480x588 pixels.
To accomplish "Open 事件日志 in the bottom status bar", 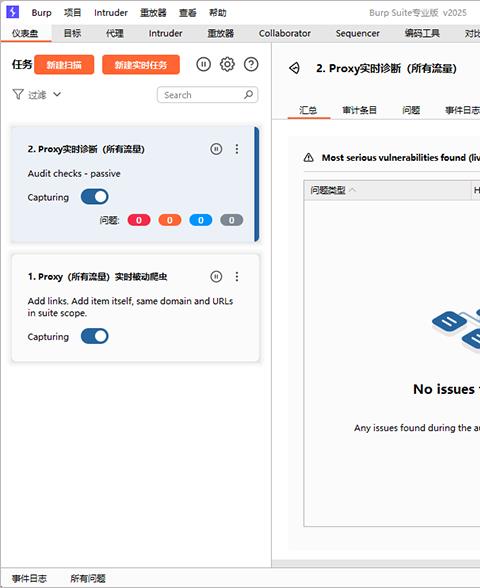I will coord(29,578).
